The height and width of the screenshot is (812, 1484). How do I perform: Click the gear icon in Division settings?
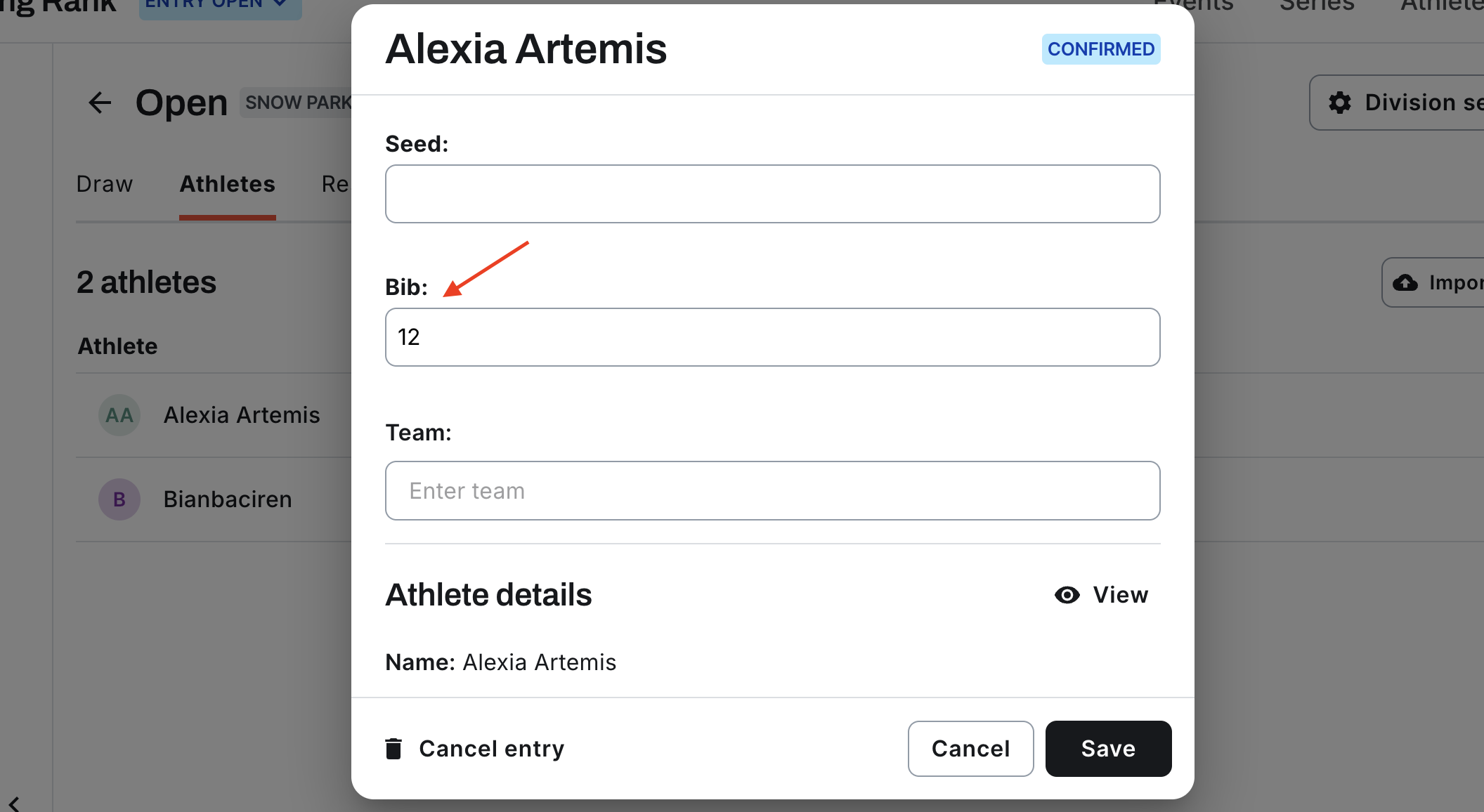[1340, 103]
